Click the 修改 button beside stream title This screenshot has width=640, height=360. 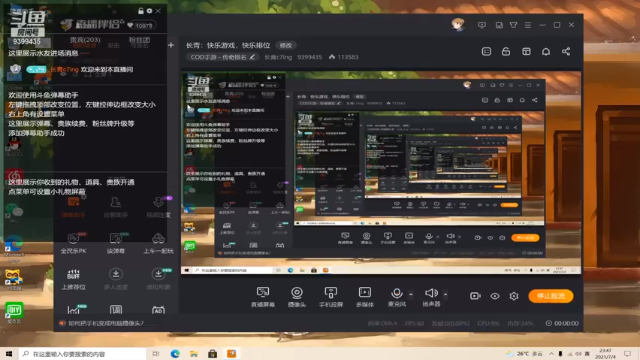click(286, 45)
